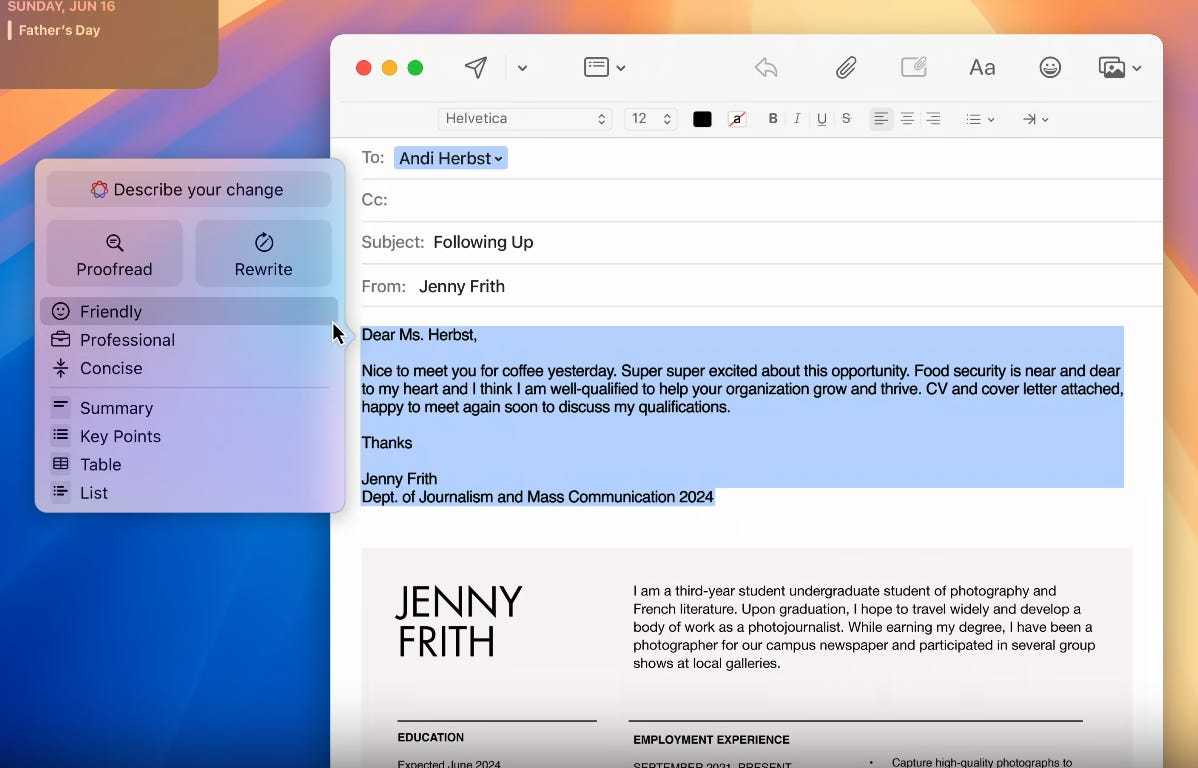Attach a file using the paperclip icon
1198x768 pixels.
point(846,68)
